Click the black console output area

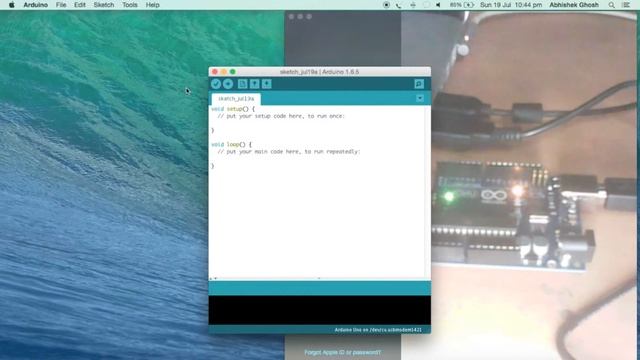pos(320,310)
